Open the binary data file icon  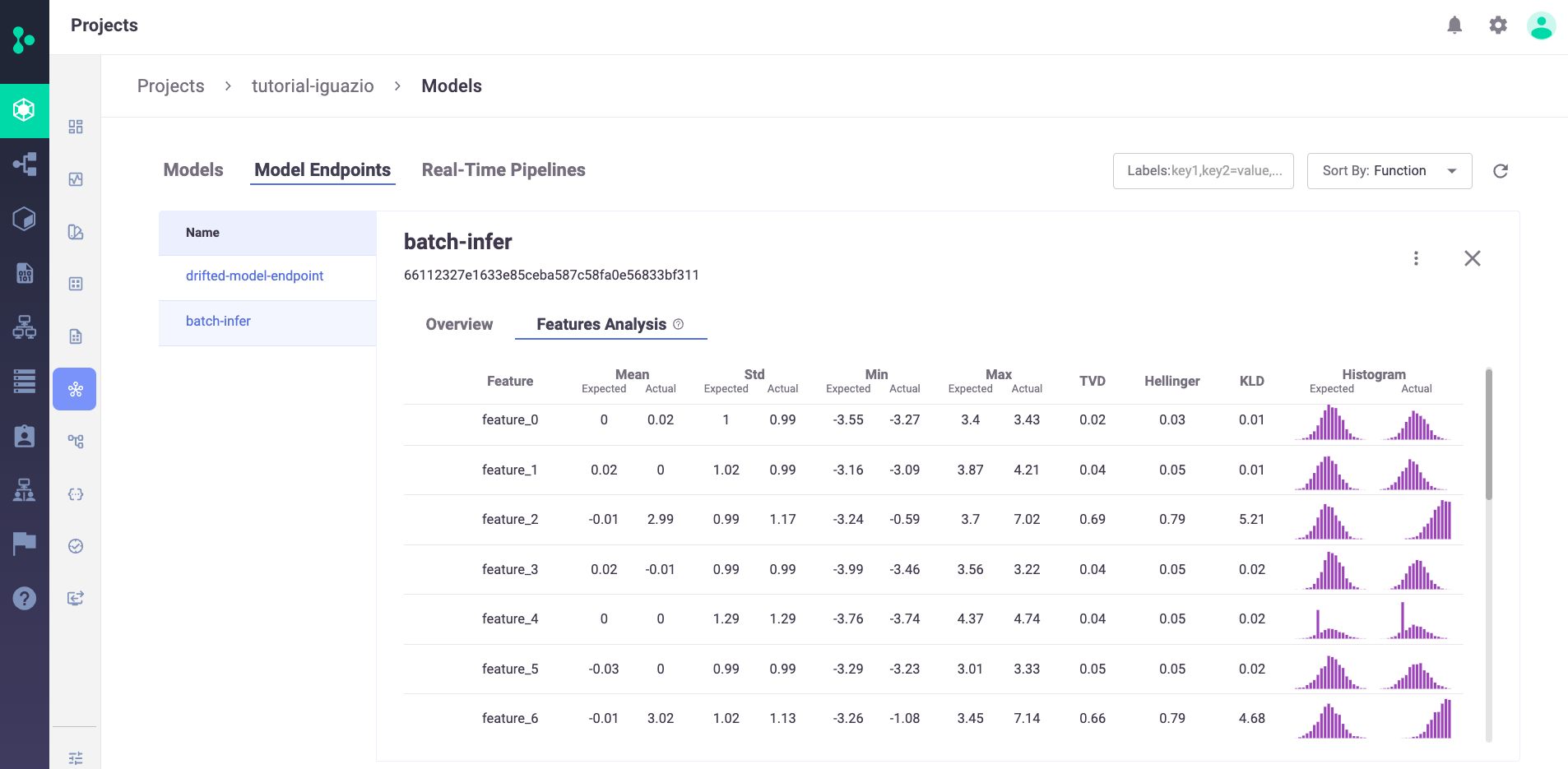25,272
